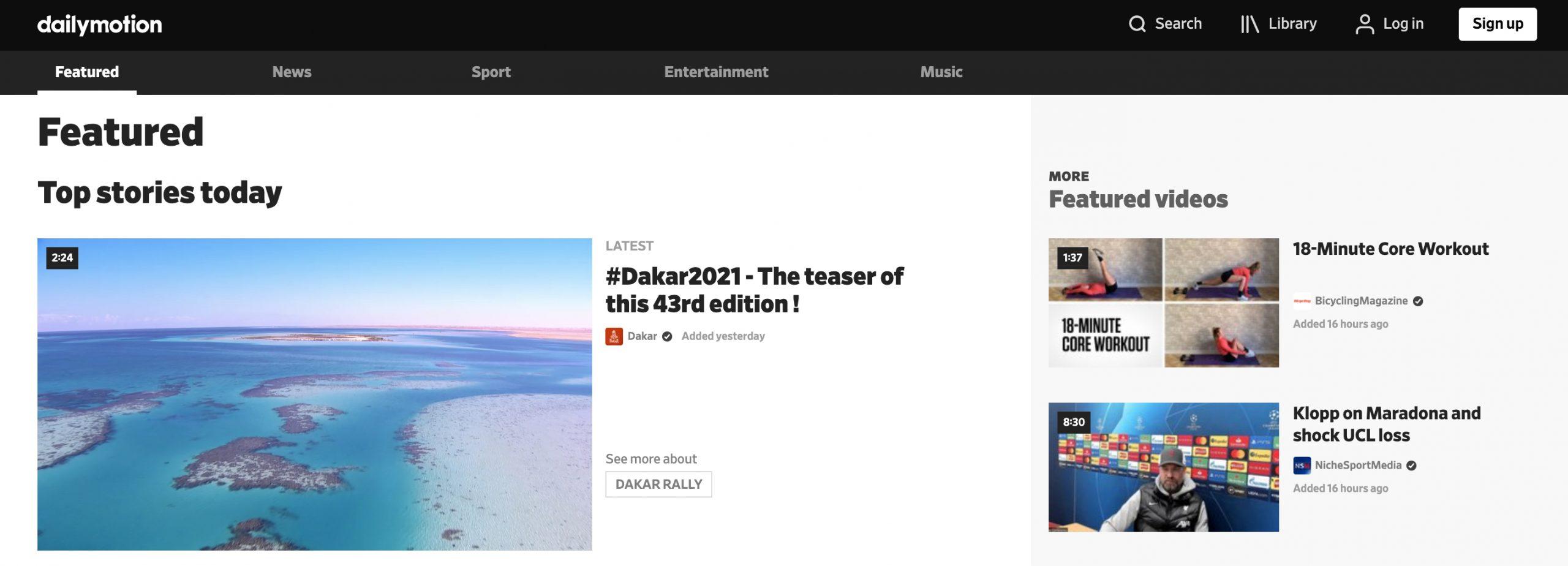Image resolution: width=1568 pixels, height=566 pixels.
Task: Click the Sign up button
Action: tap(1498, 24)
